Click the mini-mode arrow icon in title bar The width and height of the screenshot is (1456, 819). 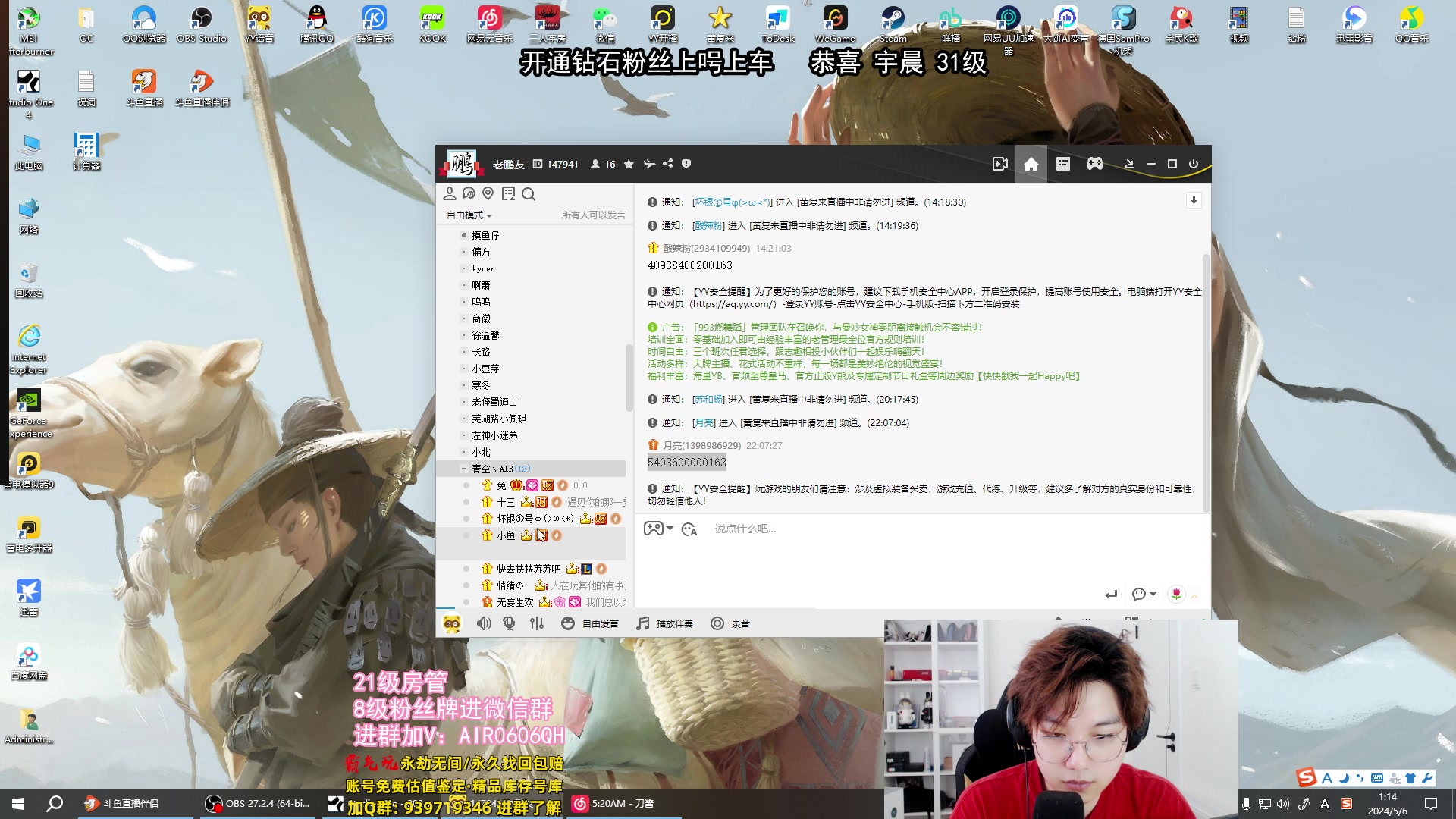pos(1129,164)
